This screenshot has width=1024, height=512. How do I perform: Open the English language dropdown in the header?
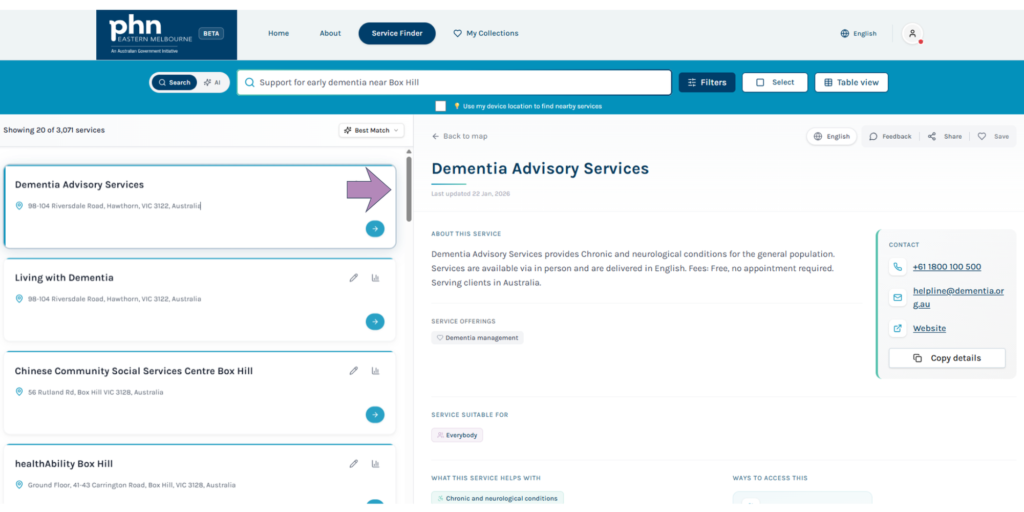(858, 34)
